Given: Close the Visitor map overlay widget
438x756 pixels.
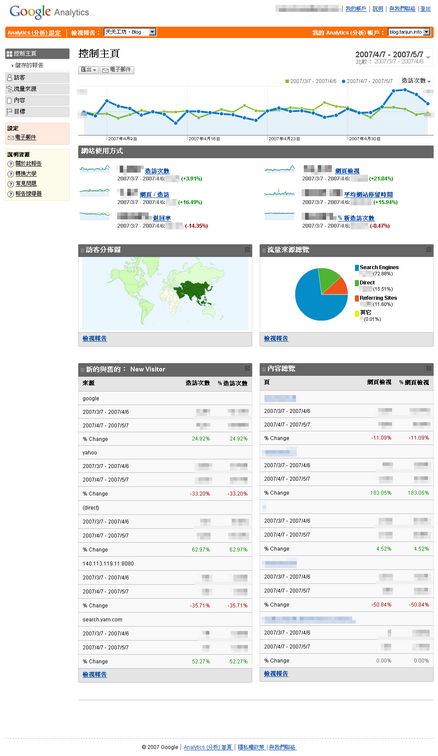Looking at the screenshot, I should (x=247, y=250).
